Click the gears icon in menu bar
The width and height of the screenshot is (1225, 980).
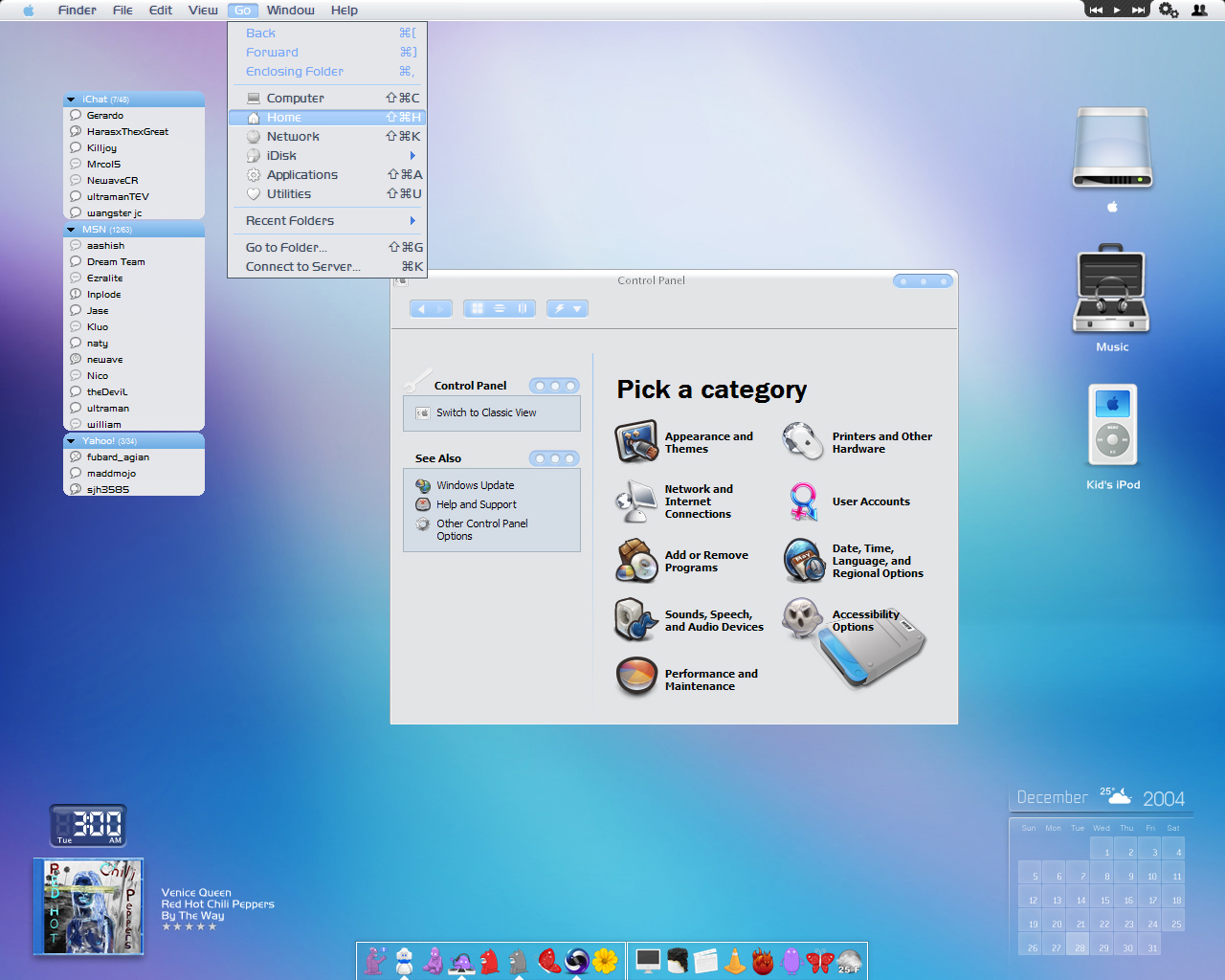(x=1169, y=10)
